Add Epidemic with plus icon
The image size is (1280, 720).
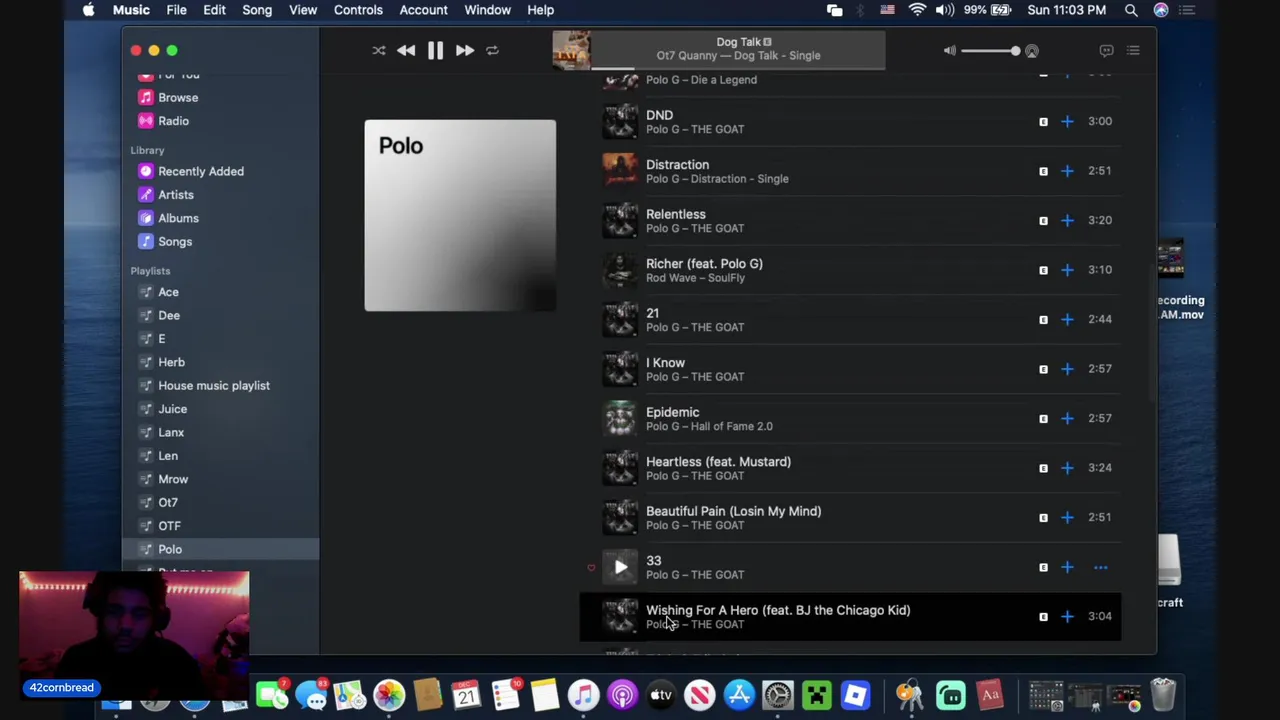click(1067, 418)
